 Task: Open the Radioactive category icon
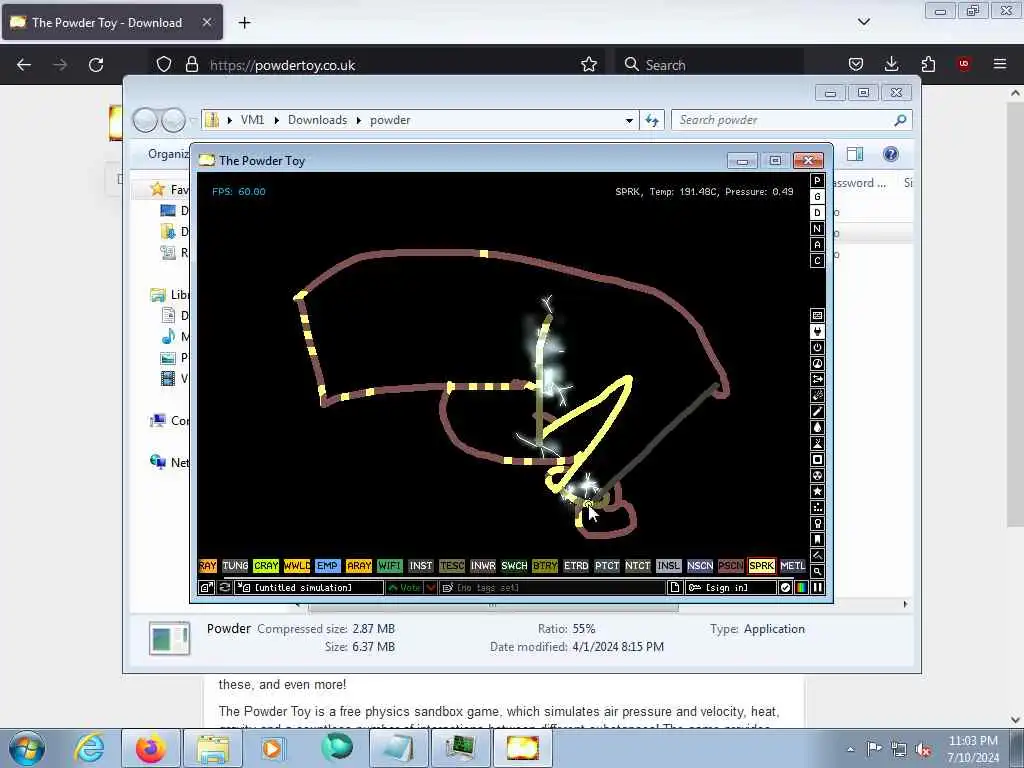tap(817, 475)
